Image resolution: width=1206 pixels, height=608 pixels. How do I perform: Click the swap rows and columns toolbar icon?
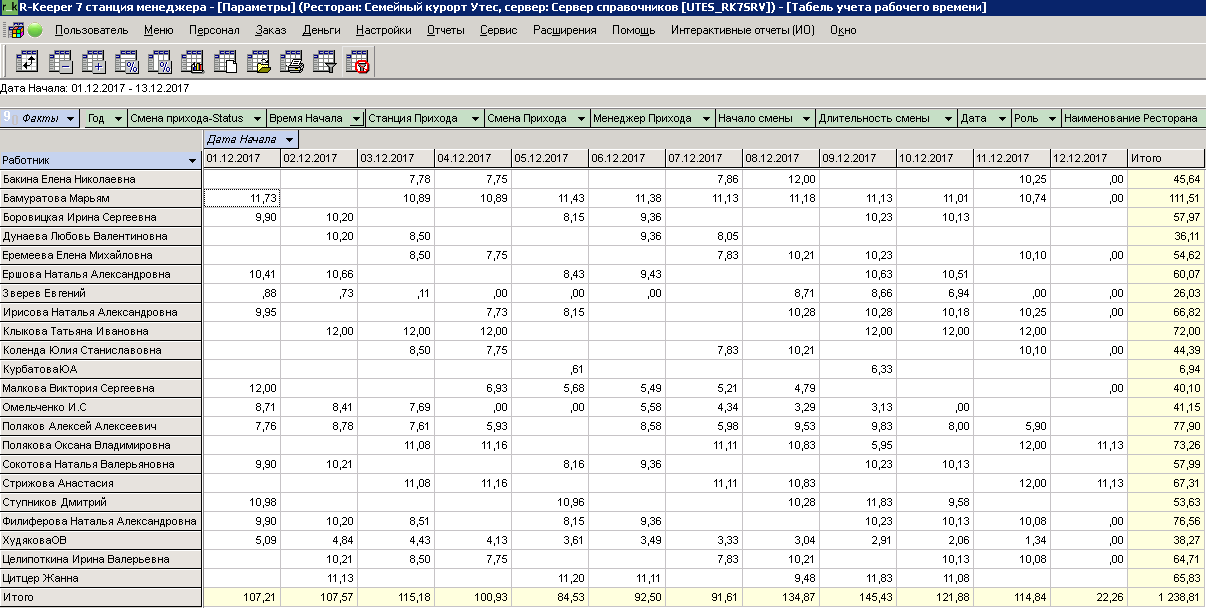(28, 63)
